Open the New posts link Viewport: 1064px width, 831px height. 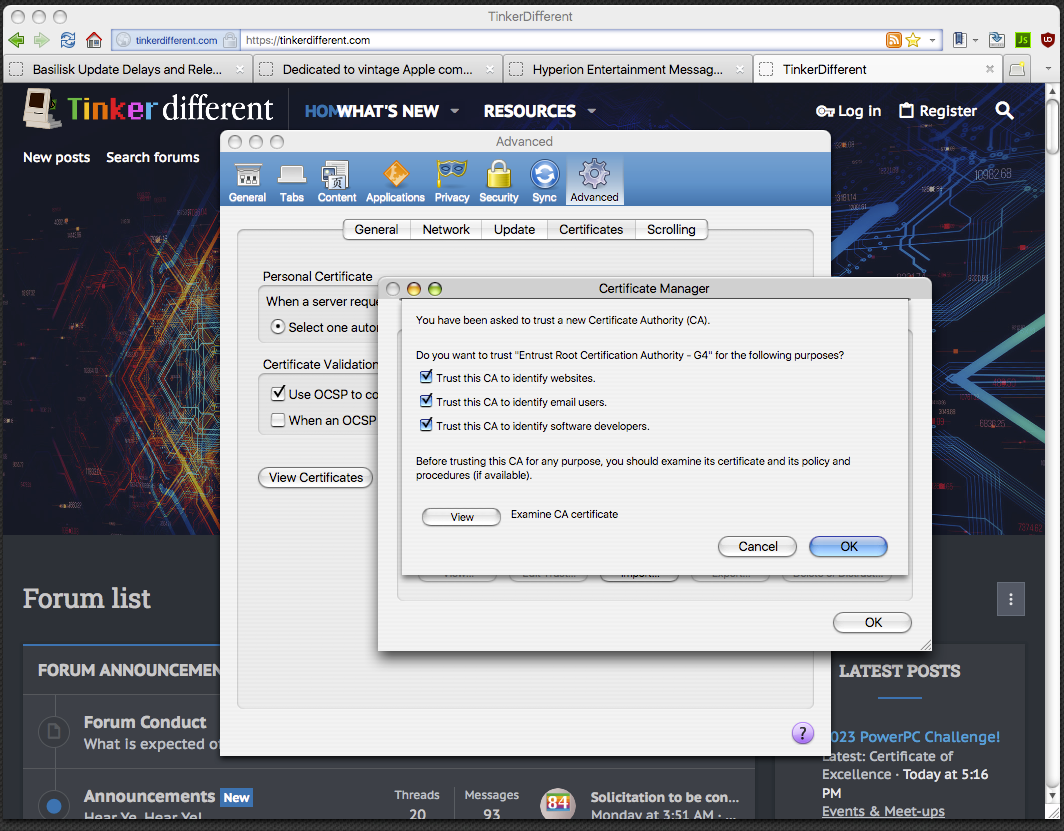56,157
